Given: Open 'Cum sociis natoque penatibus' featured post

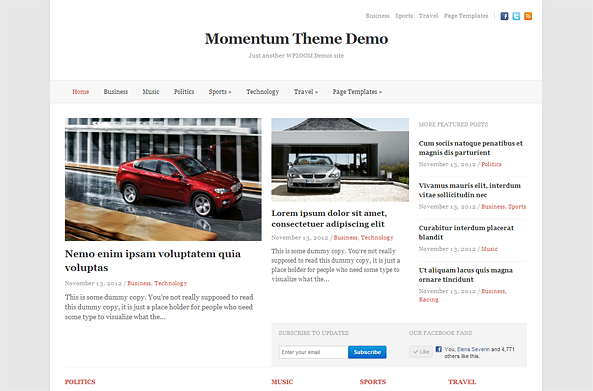Looking at the screenshot, I should 470,148.
